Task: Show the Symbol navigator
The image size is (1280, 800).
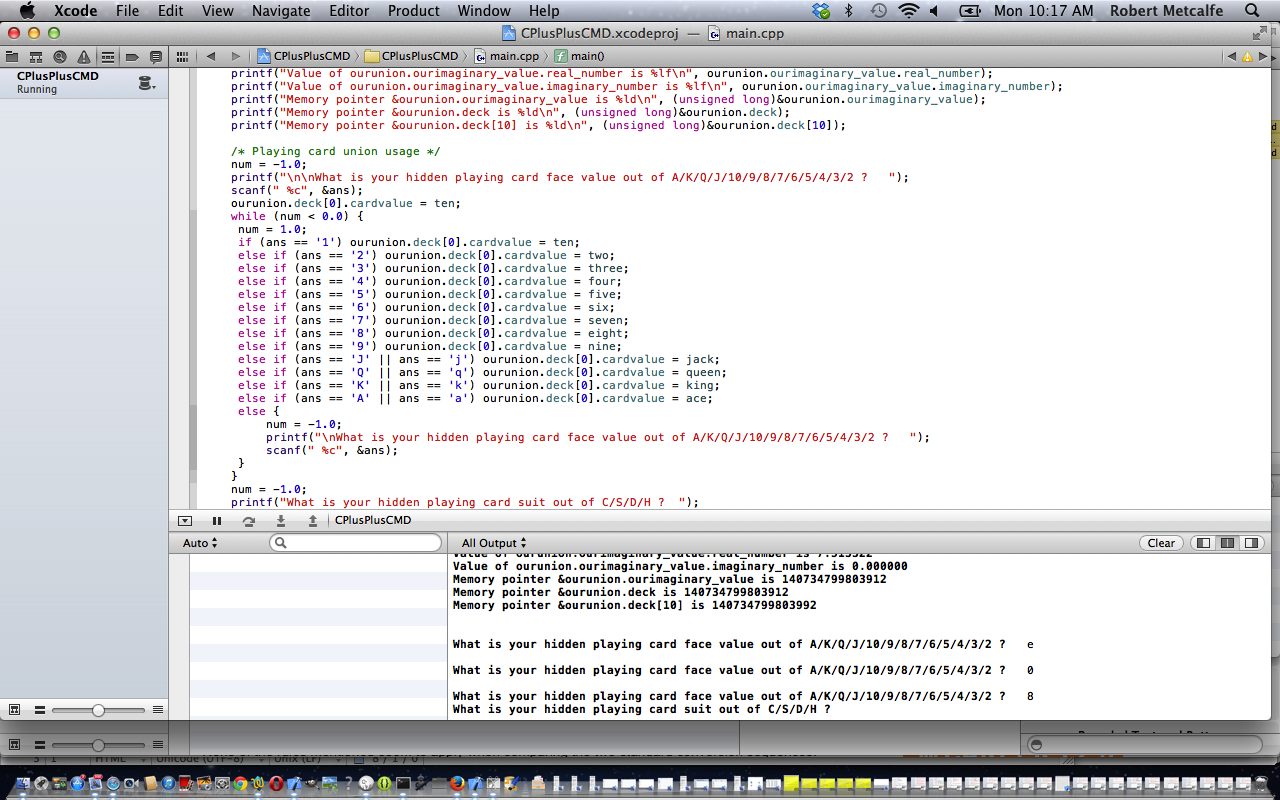Action: [x=36, y=56]
